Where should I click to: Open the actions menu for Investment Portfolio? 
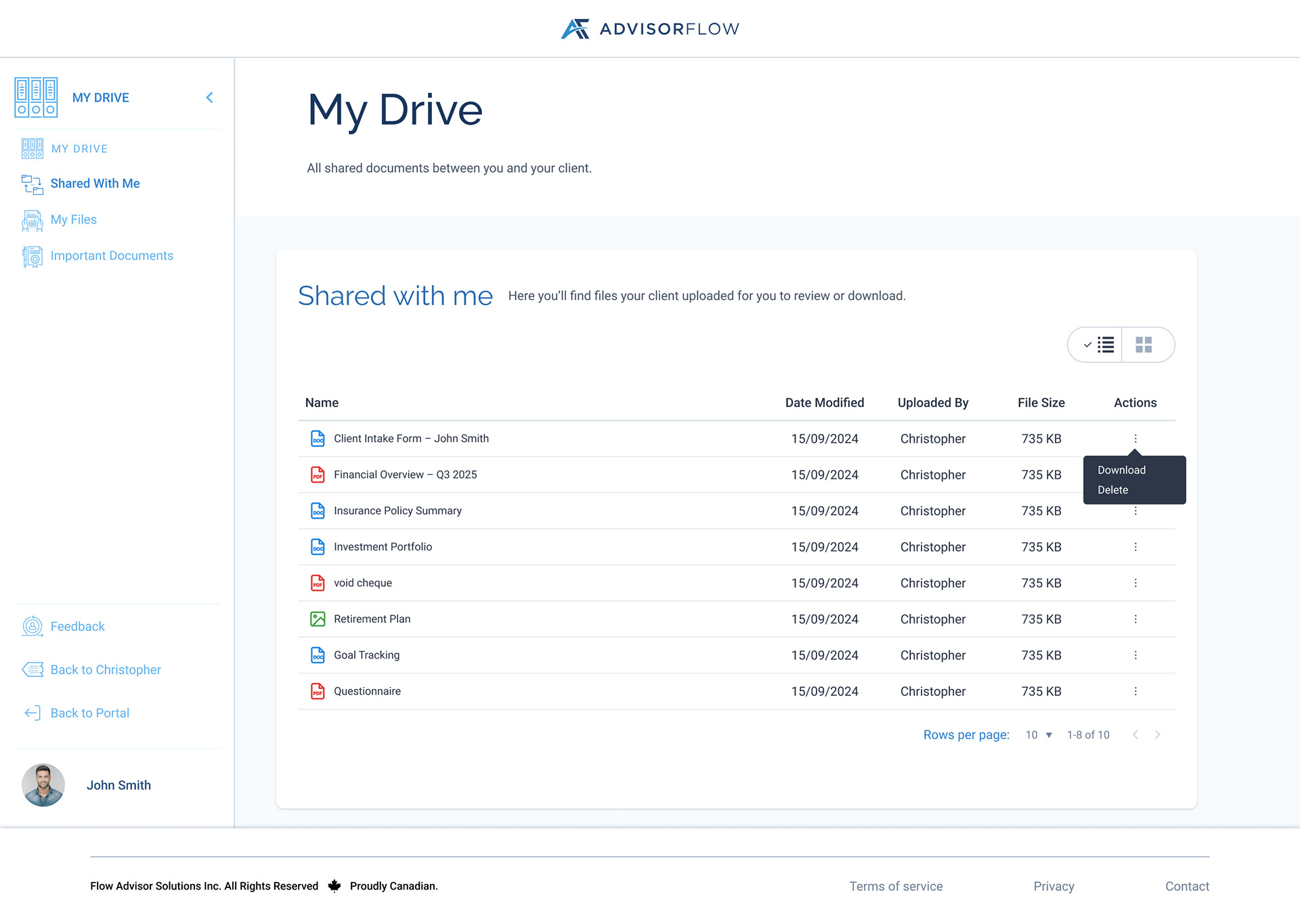click(1135, 546)
